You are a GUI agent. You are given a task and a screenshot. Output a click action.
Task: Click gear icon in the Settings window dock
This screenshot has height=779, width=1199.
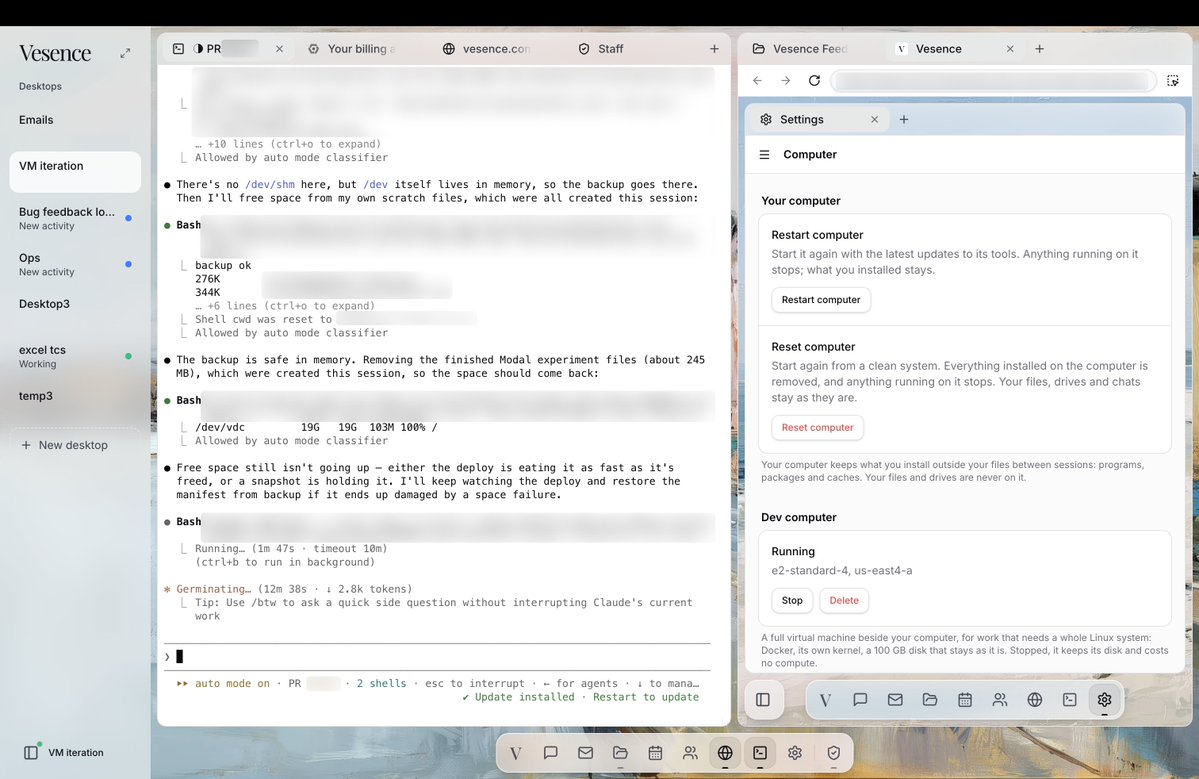(1104, 699)
